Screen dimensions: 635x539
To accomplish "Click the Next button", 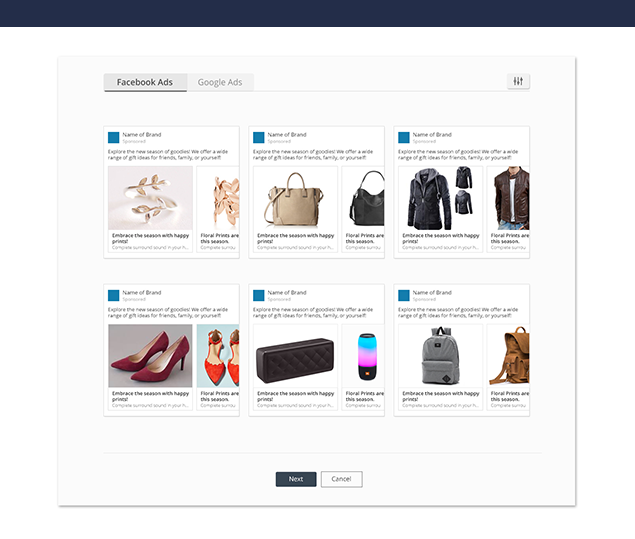I will [x=296, y=479].
